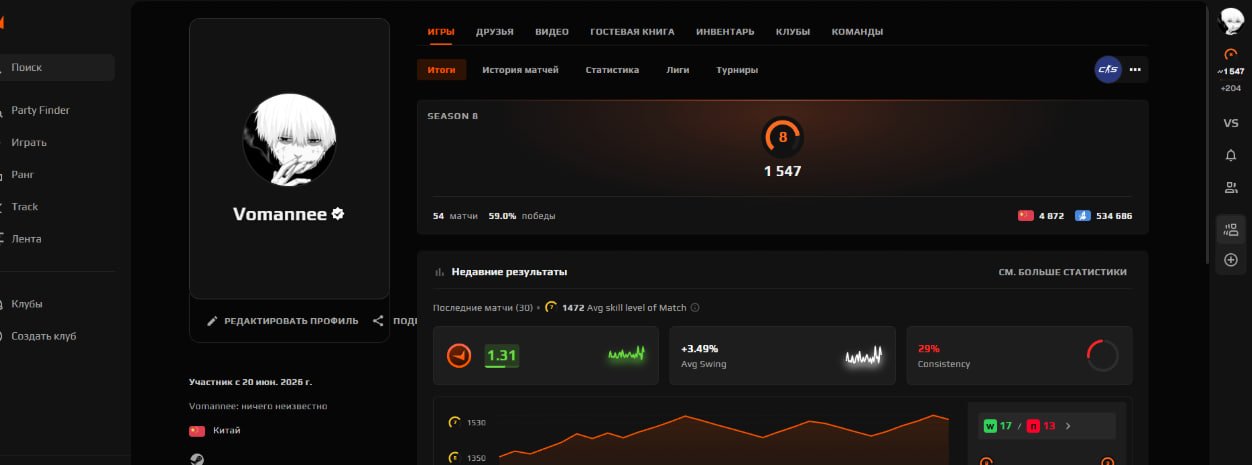This screenshot has height=465, width=1252.
Task: Click the 54 матчи text
Action: point(455,216)
